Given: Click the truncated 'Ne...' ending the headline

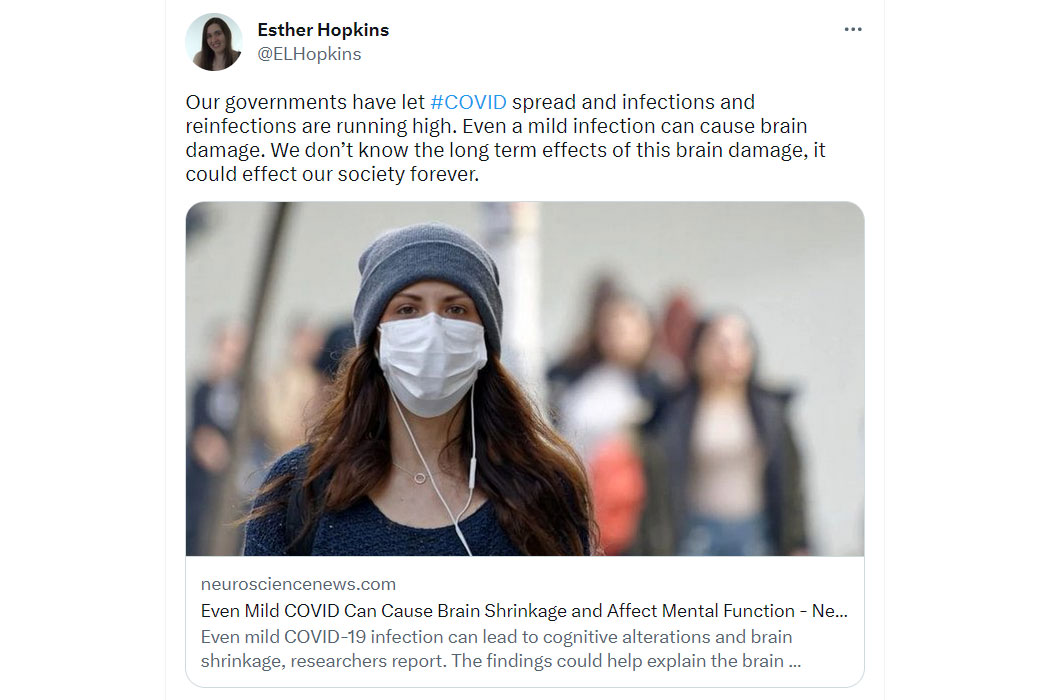Looking at the screenshot, I should tap(830, 611).
